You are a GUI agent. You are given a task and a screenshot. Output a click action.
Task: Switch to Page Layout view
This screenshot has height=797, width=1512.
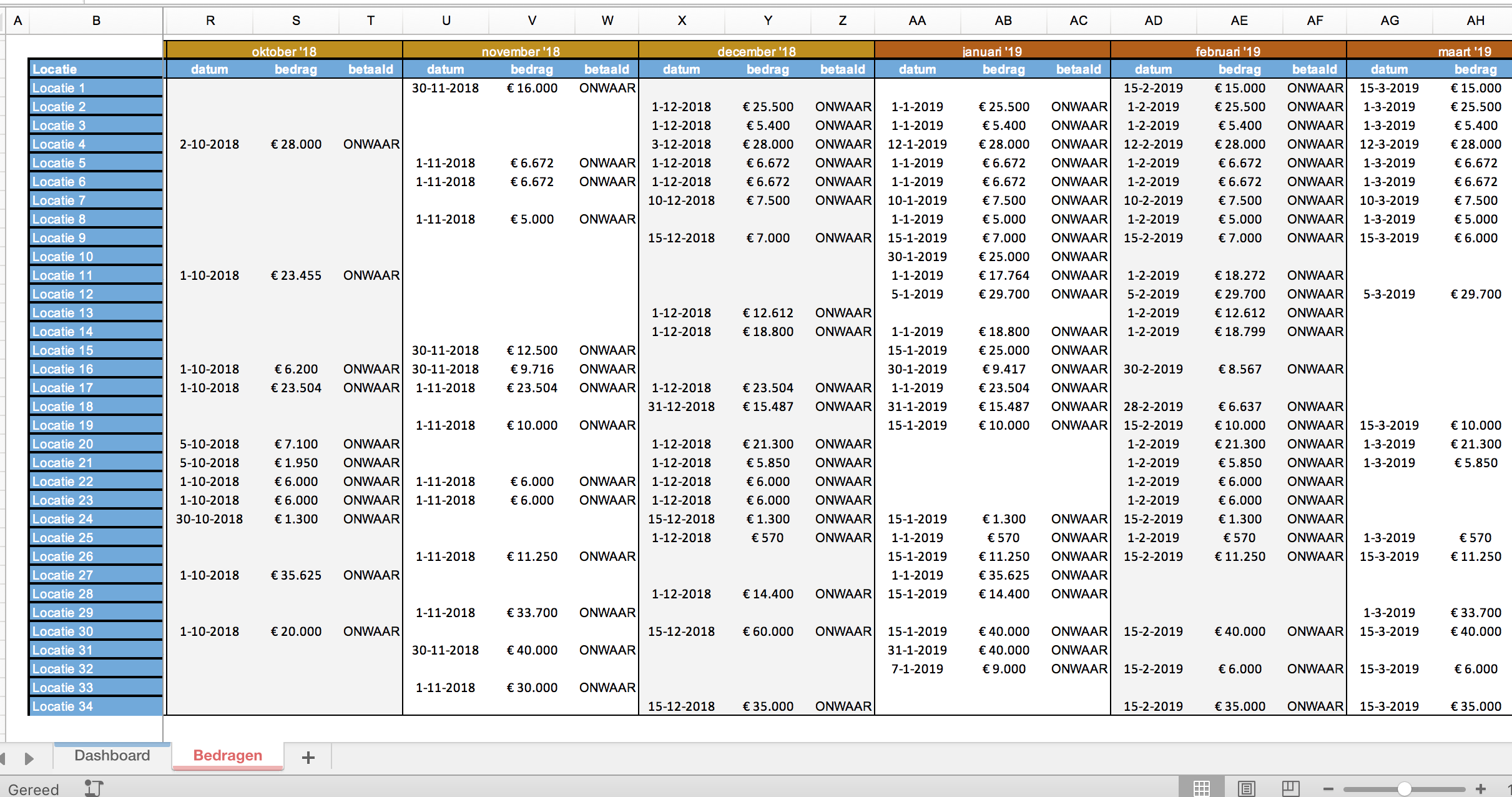(x=1246, y=788)
